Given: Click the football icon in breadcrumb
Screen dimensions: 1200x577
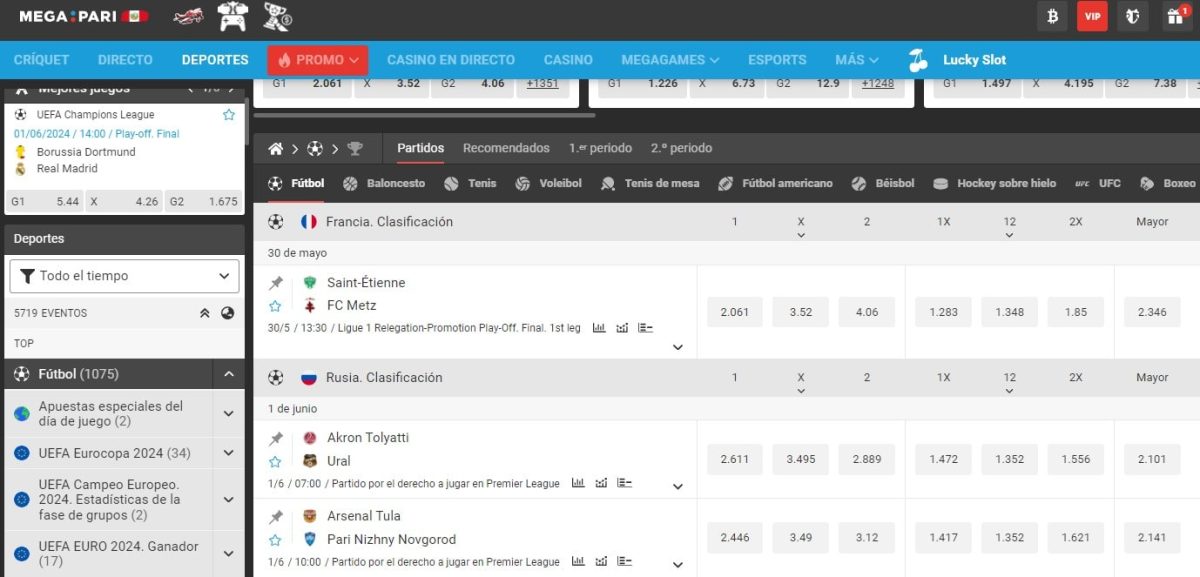Looking at the screenshot, I should (315, 149).
